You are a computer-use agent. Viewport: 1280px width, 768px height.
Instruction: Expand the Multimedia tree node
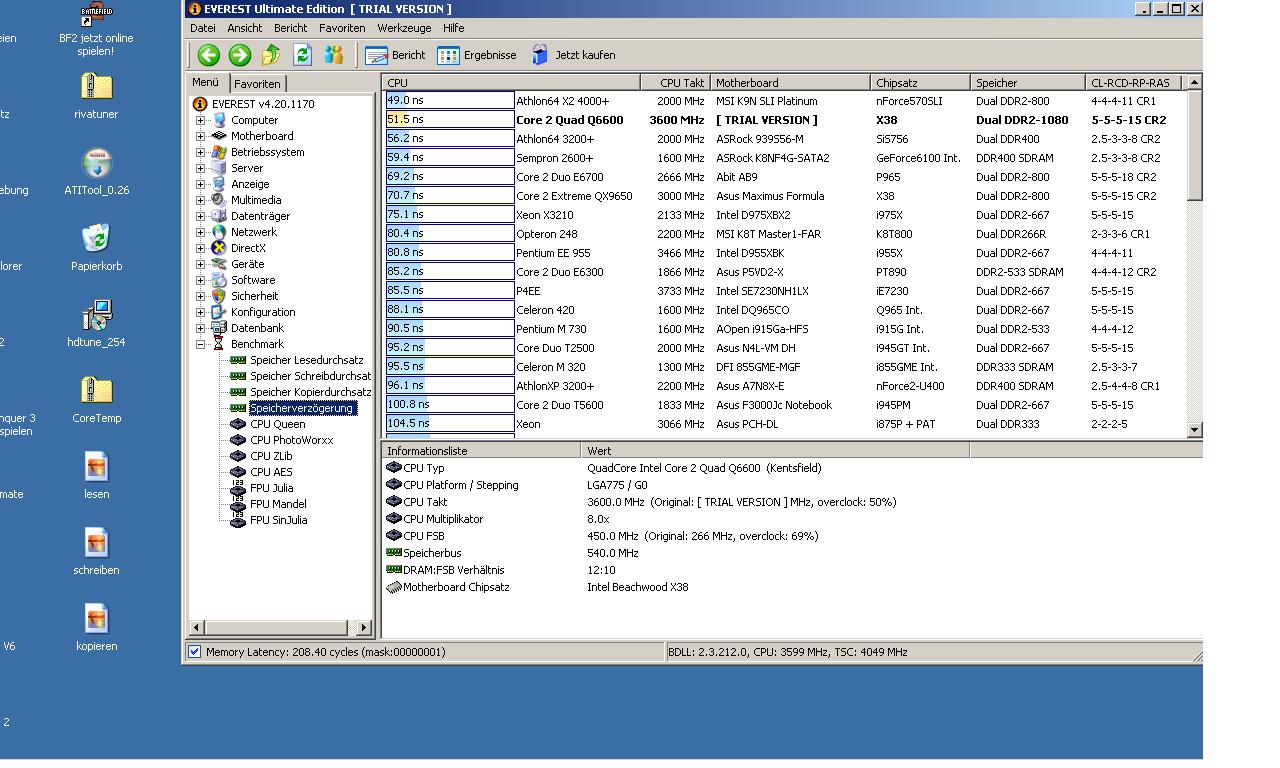[x=200, y=200]
